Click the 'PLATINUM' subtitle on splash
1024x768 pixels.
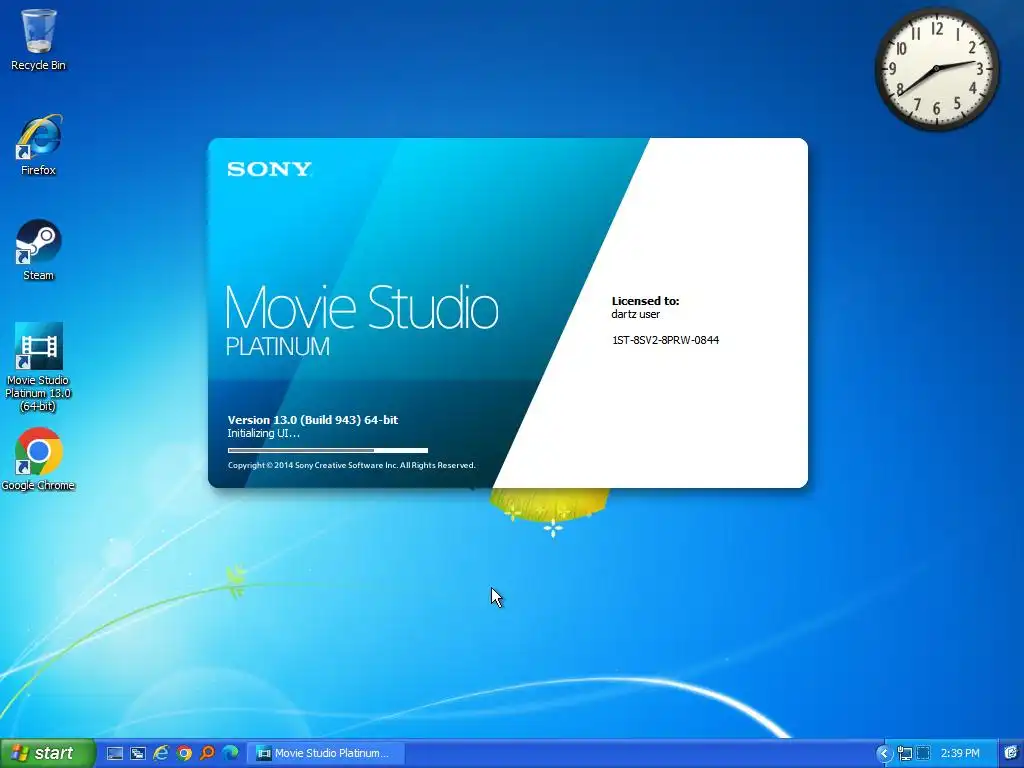point(278,347)
